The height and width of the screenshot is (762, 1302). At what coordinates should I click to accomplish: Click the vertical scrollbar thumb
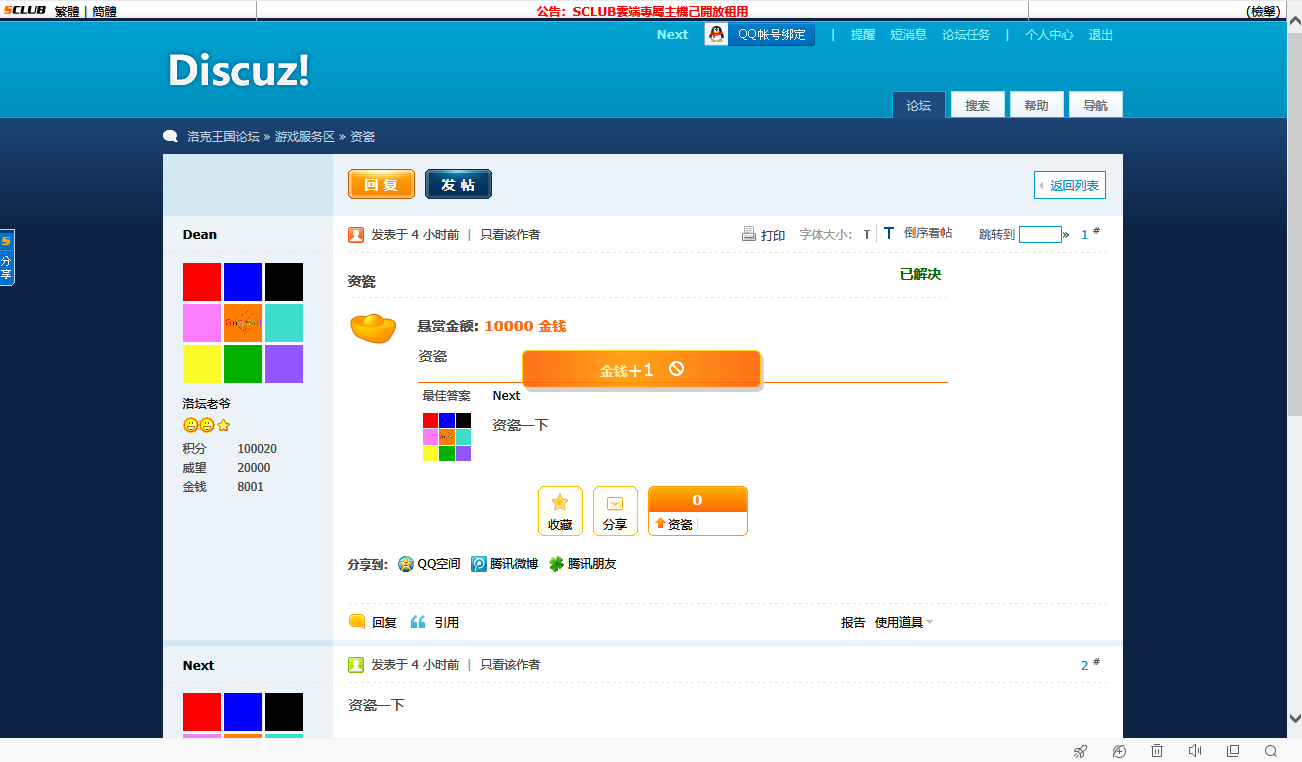point(1295,222)
